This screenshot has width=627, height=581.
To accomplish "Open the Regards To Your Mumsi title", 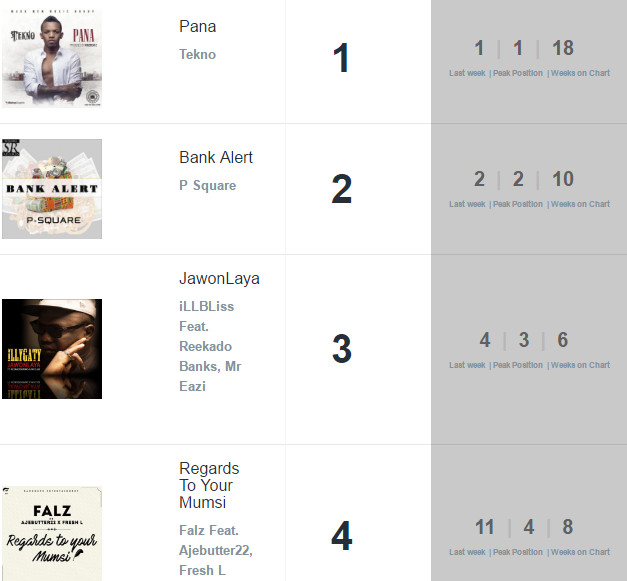I will point(209,485).
